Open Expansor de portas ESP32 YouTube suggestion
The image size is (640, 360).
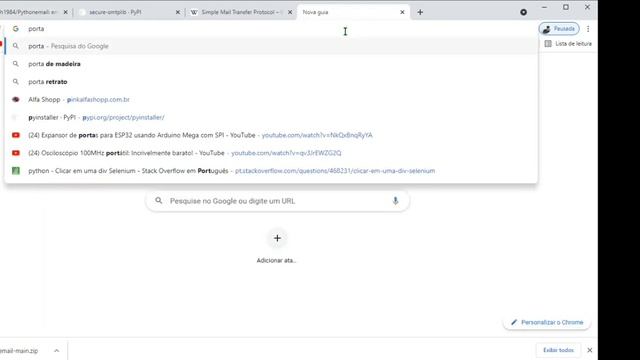[x=271, y=135]
